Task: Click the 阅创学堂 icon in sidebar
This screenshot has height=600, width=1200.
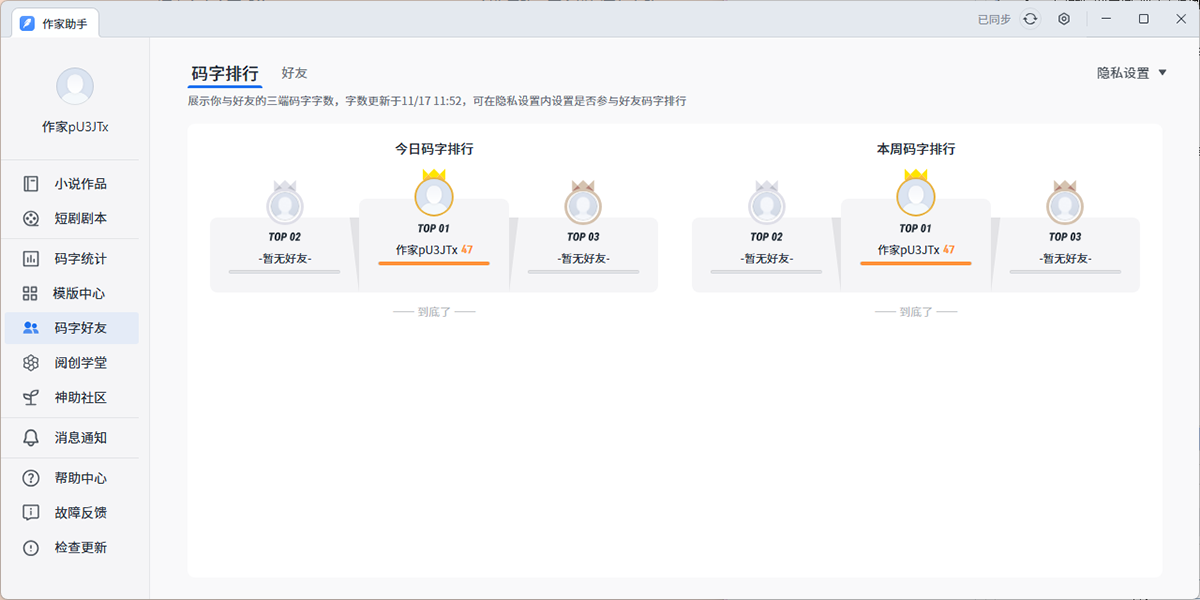Action: pyautogui.click(x=31, y=363)
